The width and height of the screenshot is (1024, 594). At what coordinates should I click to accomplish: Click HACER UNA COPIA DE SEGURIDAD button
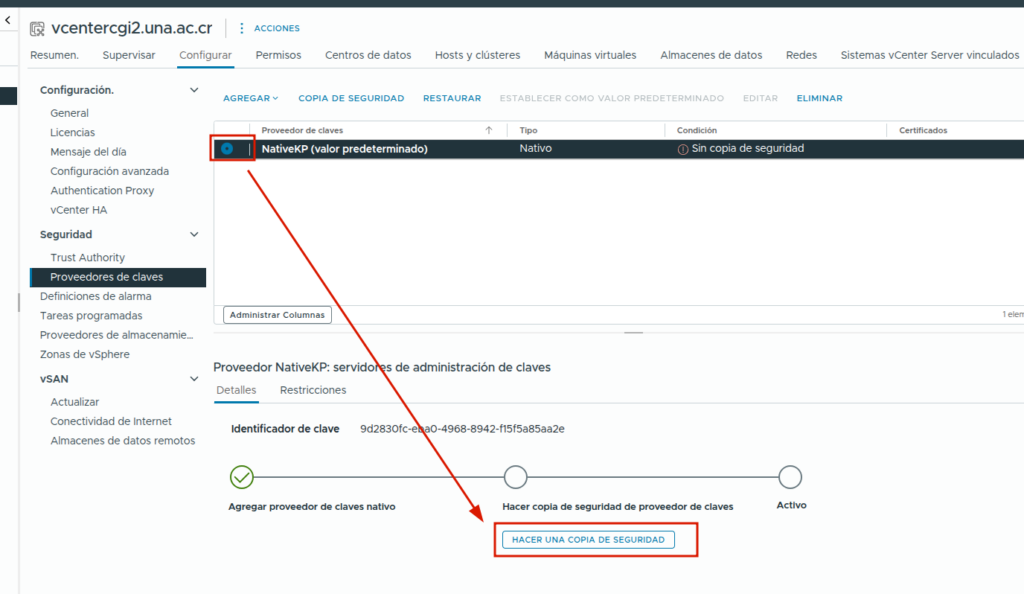pos(588,539)
